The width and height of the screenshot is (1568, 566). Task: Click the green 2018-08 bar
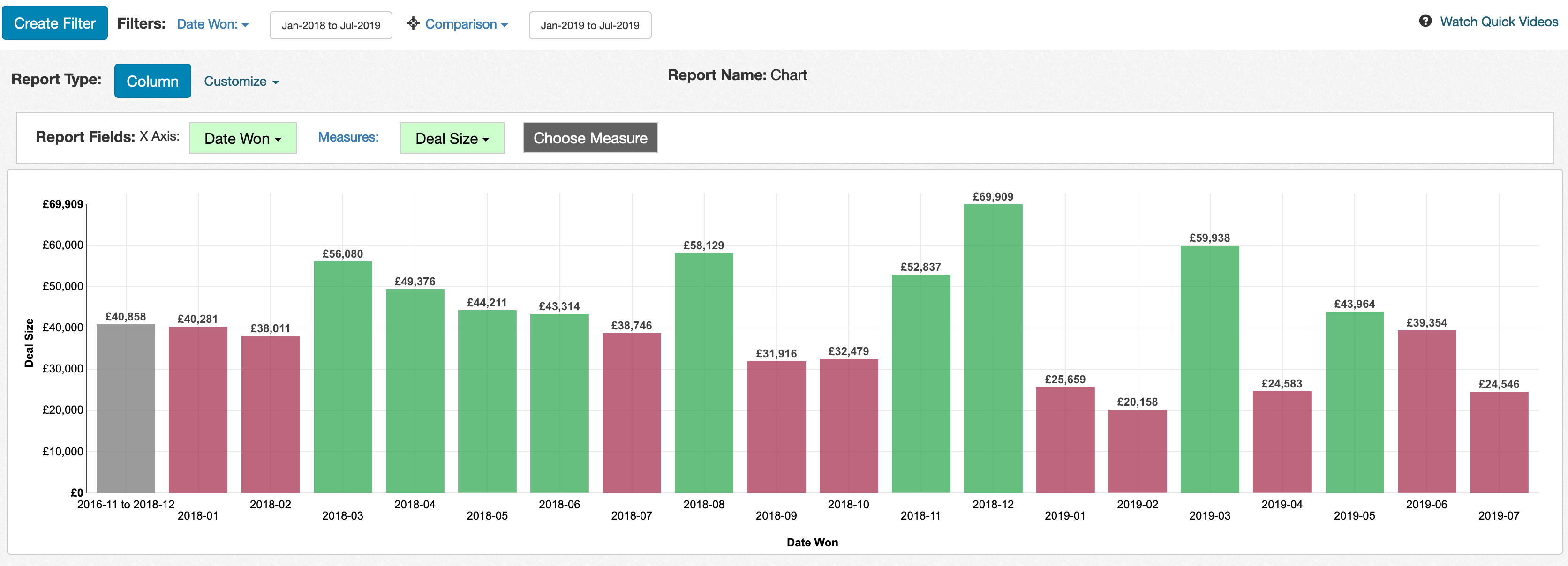(704, 372)
